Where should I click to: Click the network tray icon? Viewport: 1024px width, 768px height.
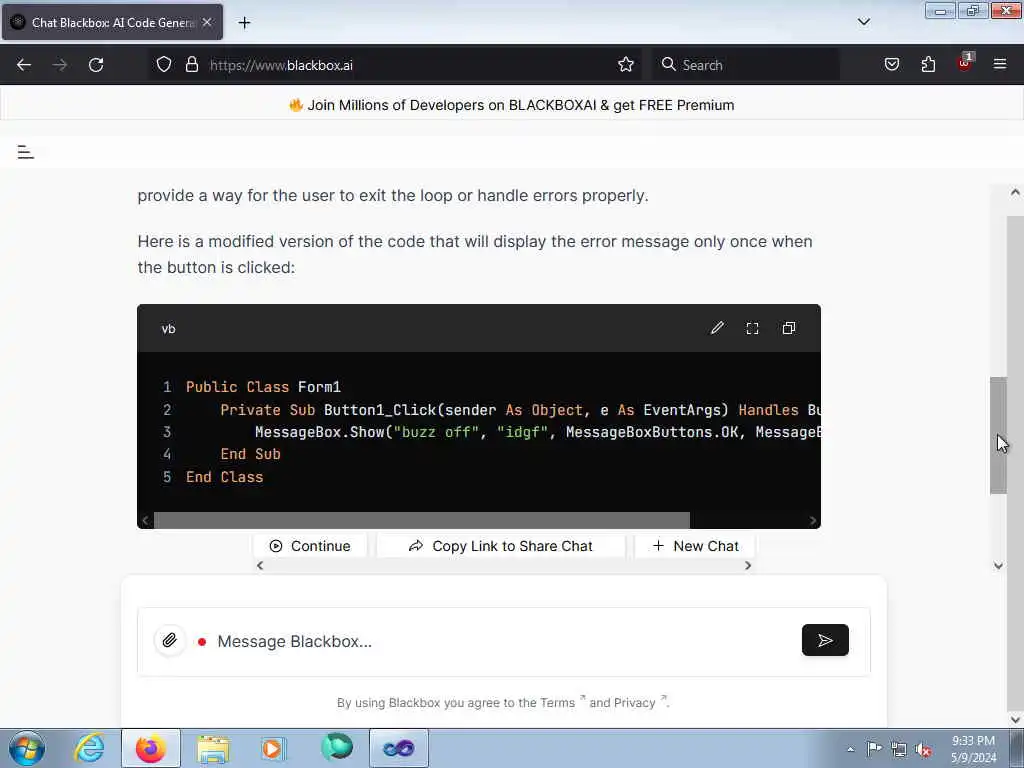click(899, 750)
